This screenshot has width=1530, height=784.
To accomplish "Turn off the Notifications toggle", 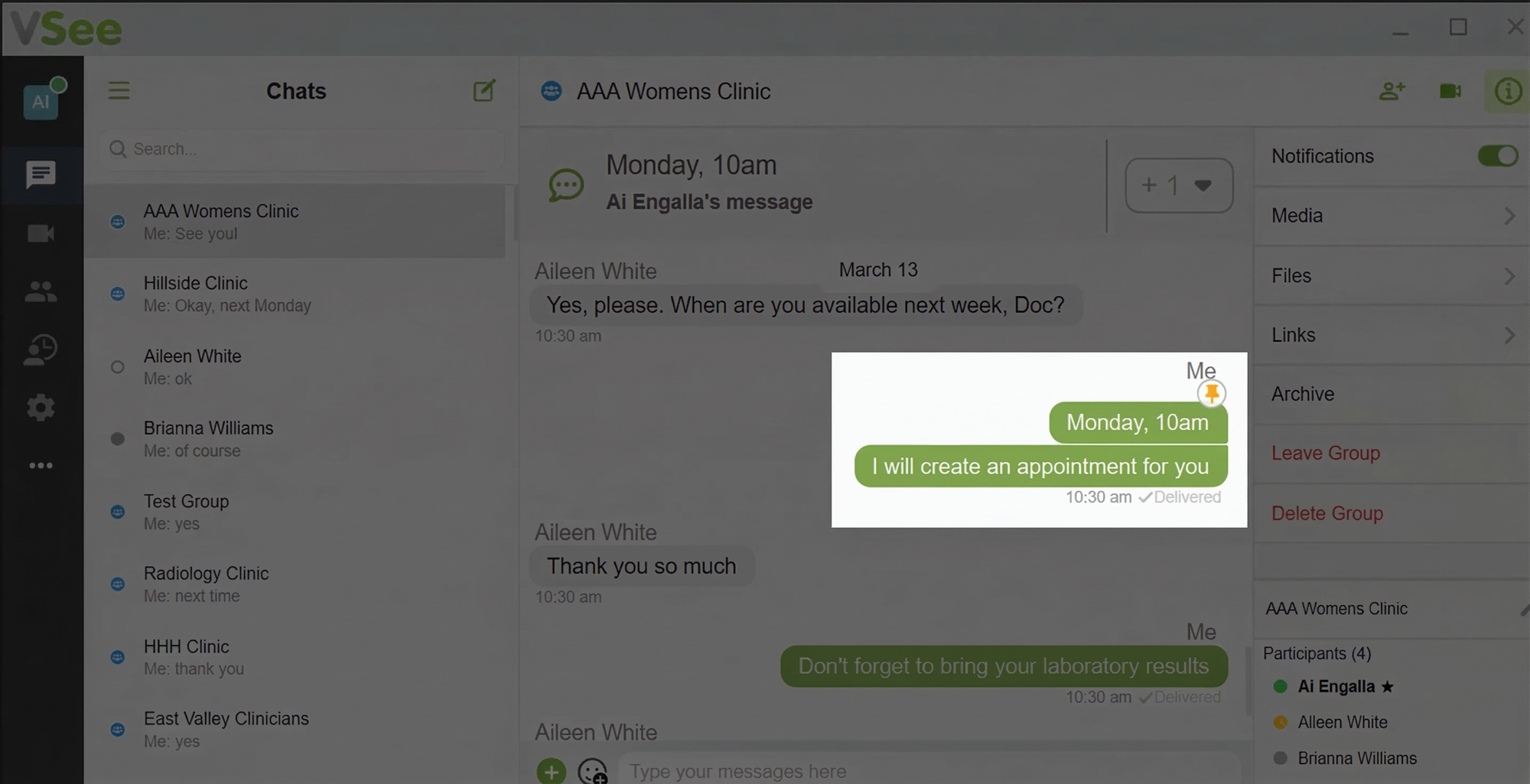I will pyautogui.click(x=1497, y=156).
